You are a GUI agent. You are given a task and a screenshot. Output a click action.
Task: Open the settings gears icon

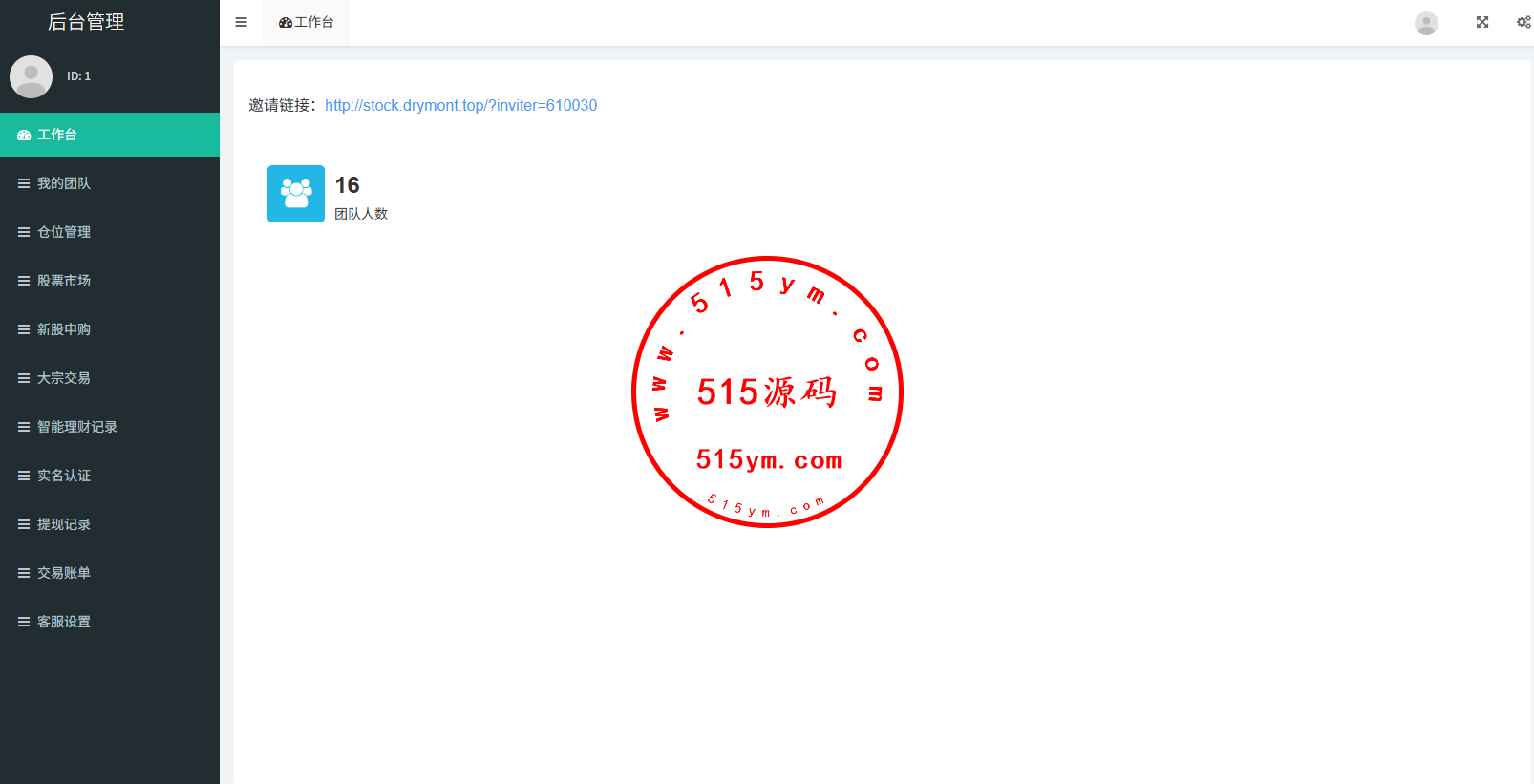pyautogui.click(x=1523, y=22)
